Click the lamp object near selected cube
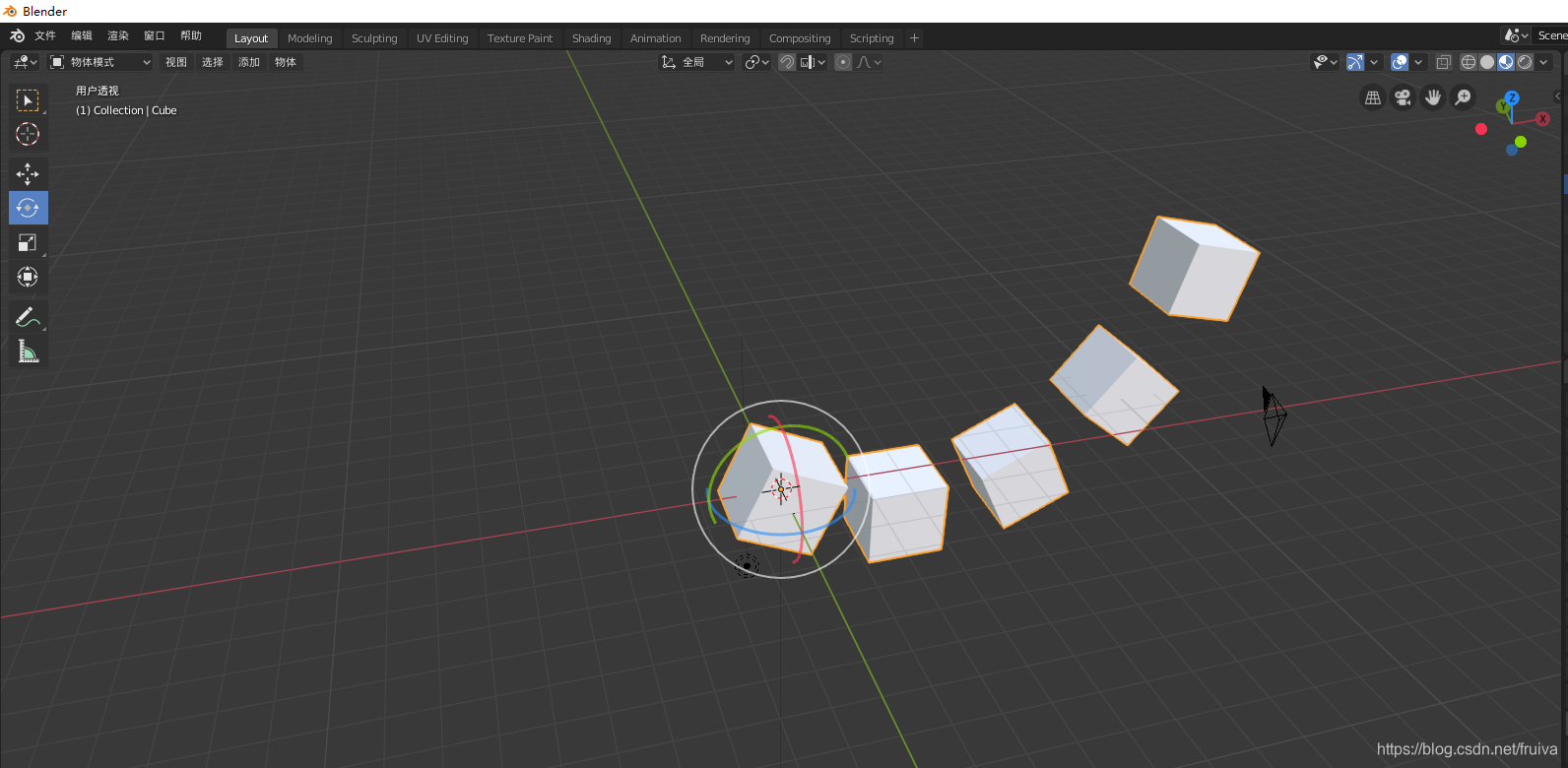Image resolution: width=1568 pixels, height=768 pixels. click(747, 565)
